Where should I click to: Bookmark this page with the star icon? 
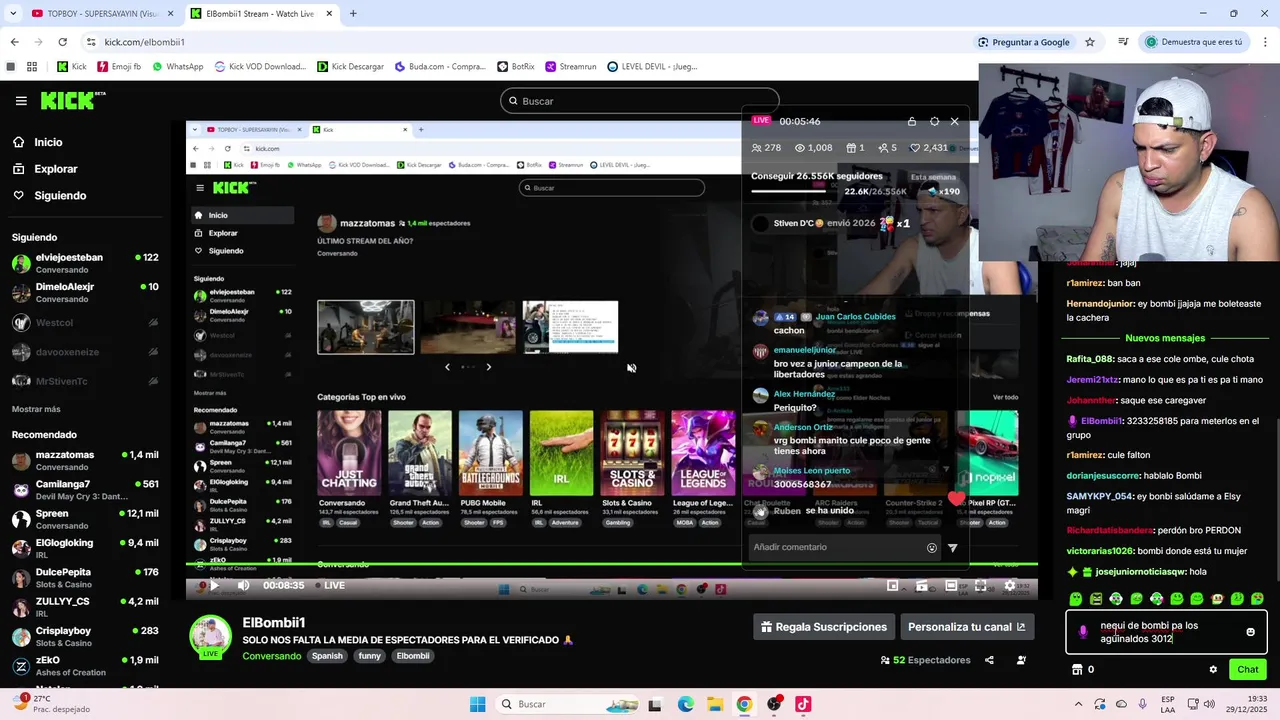click(1090, 42)
